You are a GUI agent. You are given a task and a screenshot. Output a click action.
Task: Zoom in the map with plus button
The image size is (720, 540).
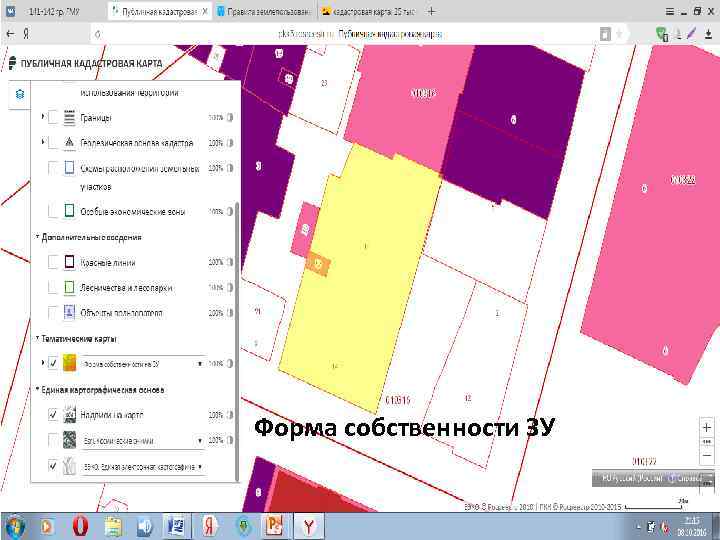707,428
